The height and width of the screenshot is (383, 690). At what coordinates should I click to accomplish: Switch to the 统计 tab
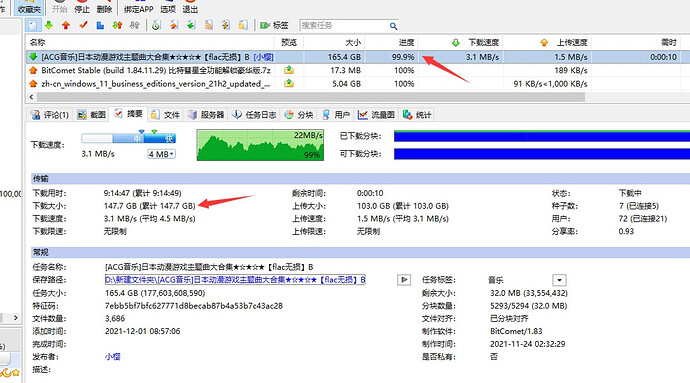click(418, 115)
